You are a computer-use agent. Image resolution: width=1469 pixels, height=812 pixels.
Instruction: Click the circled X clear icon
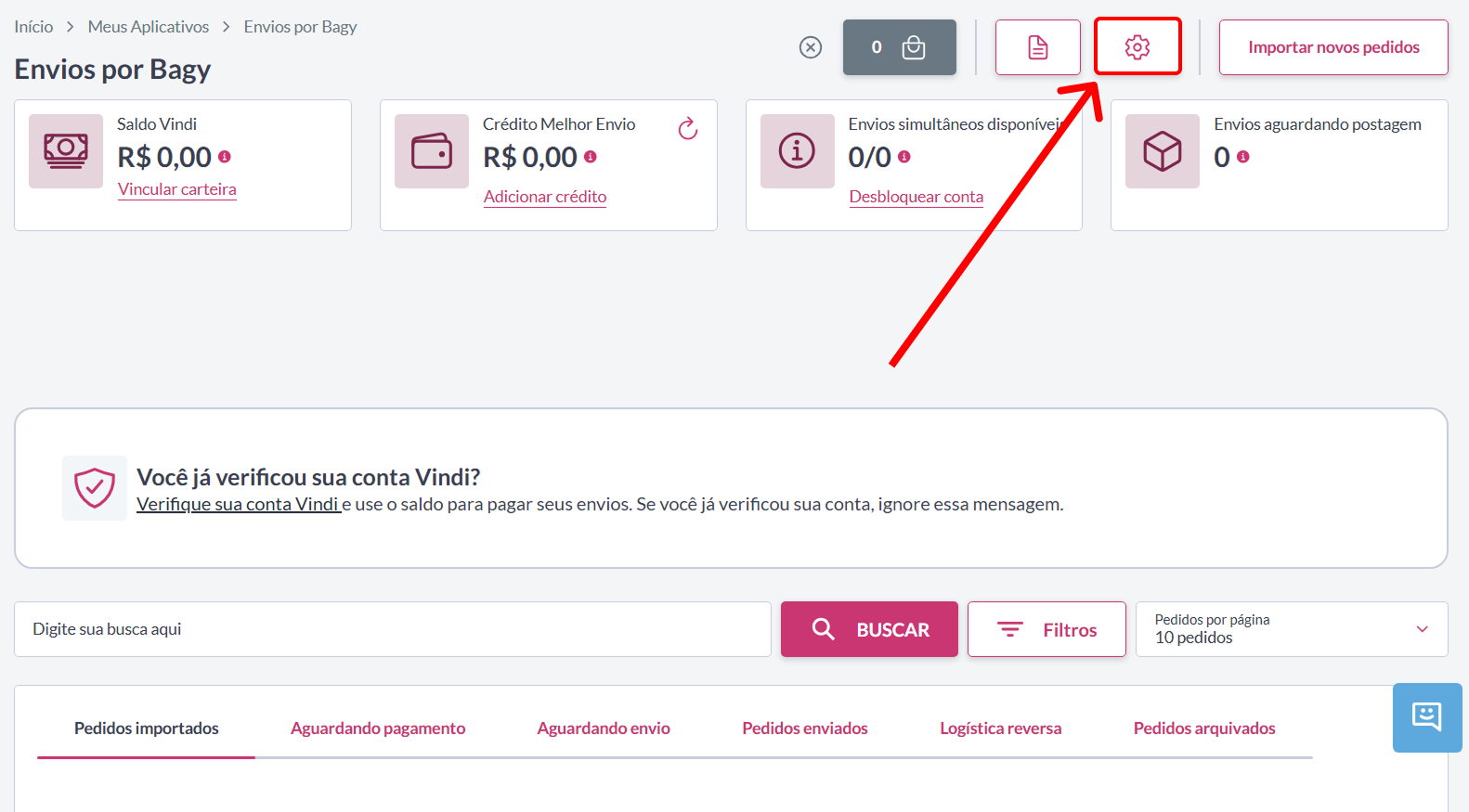[811, 47]
